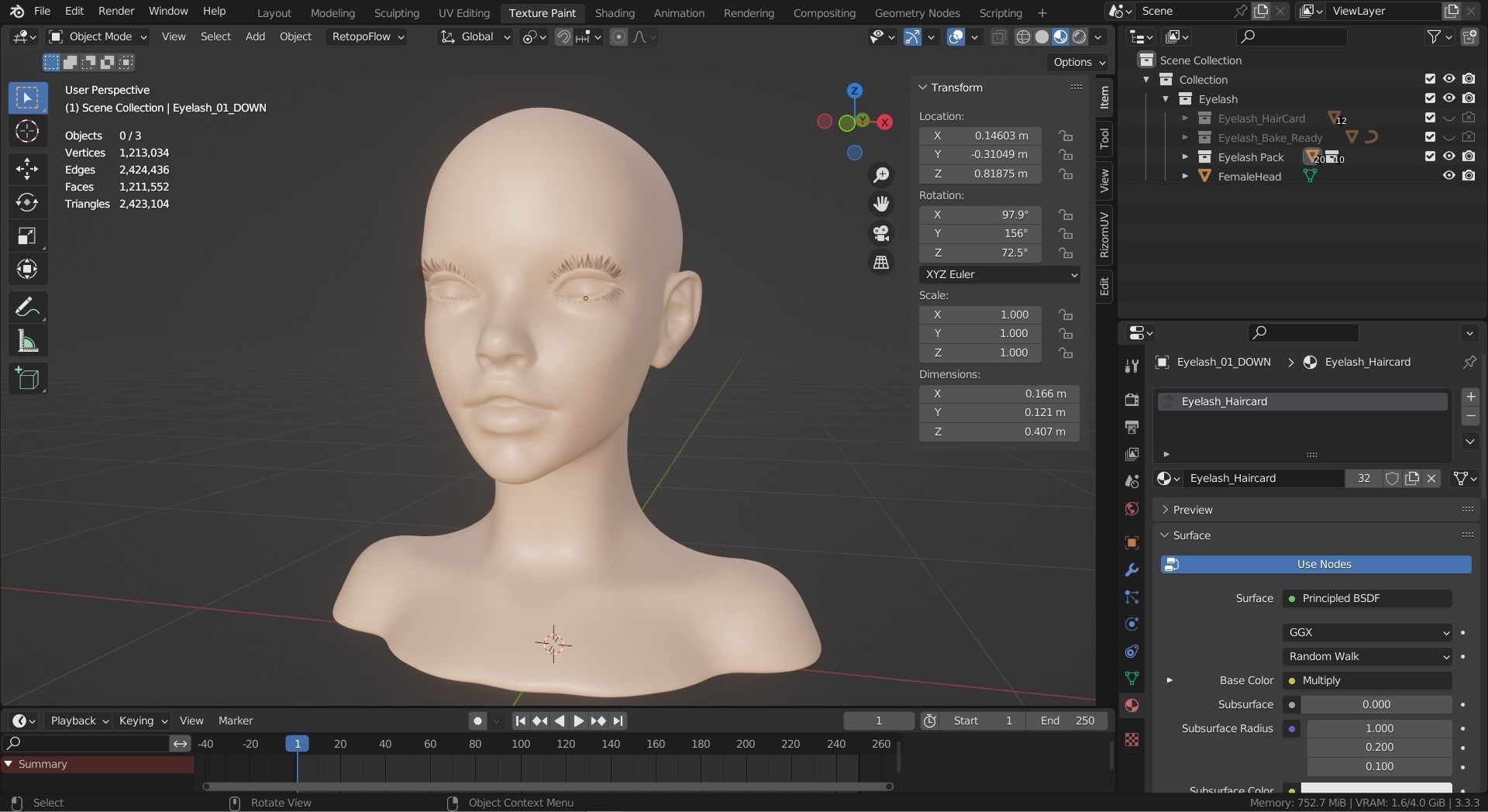Jump to the end frame
The width and height of the screenshot is (1488, 812).
coord(618,721)
